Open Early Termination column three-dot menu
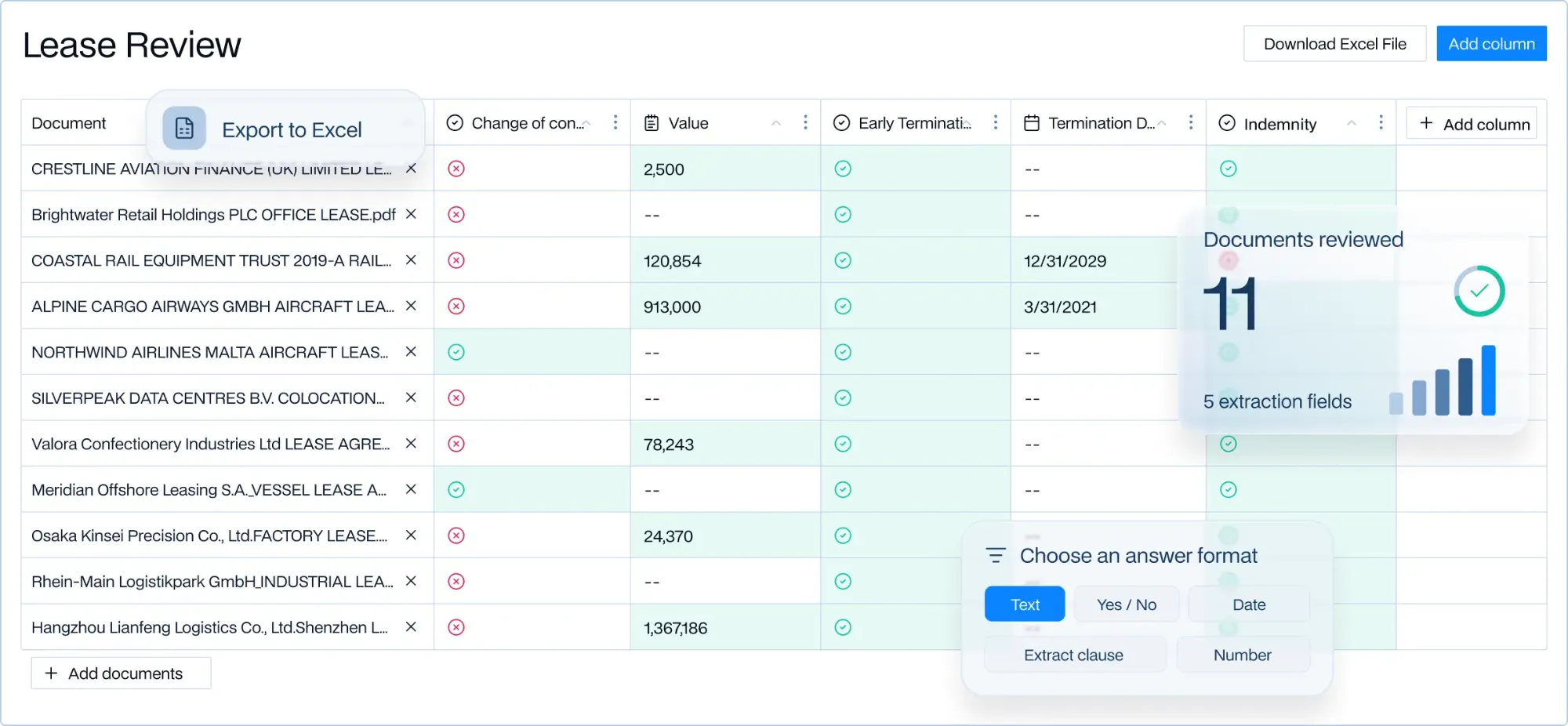The width and height of the screenshot is (1568, 726). click(x=996, y=122)
